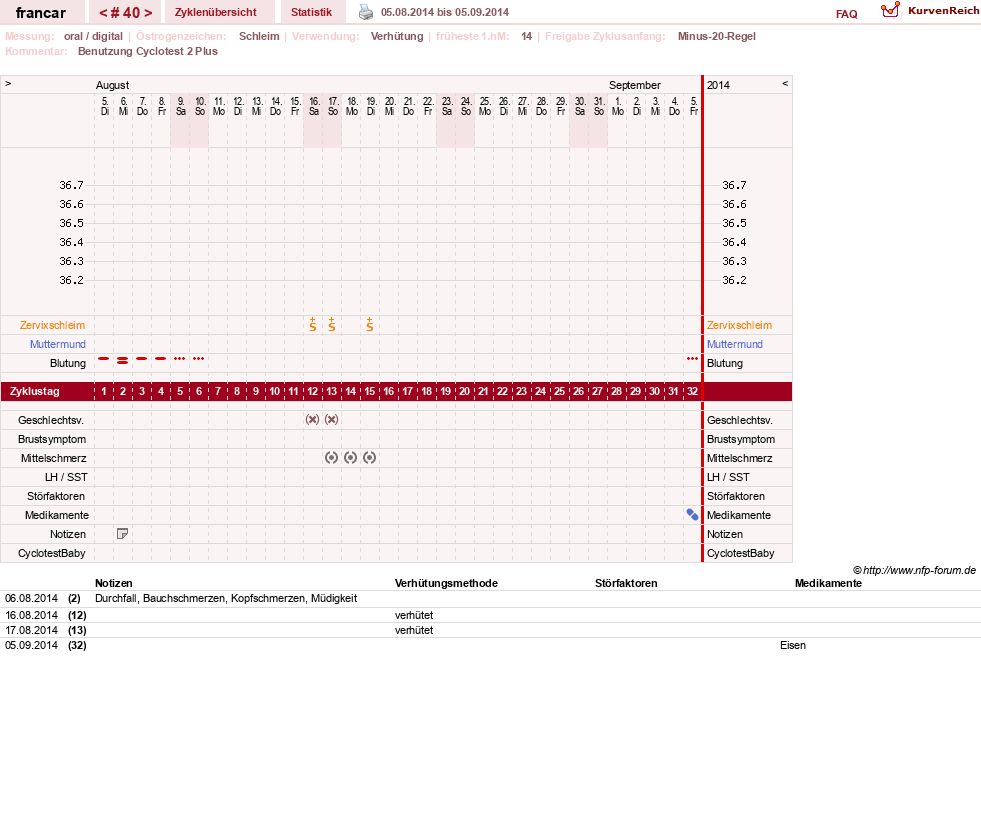The height and width of the screenshot is (822, 981).
Task: Click the Zervixschleim S+ symbol on August 17
Action: [332, 325]
